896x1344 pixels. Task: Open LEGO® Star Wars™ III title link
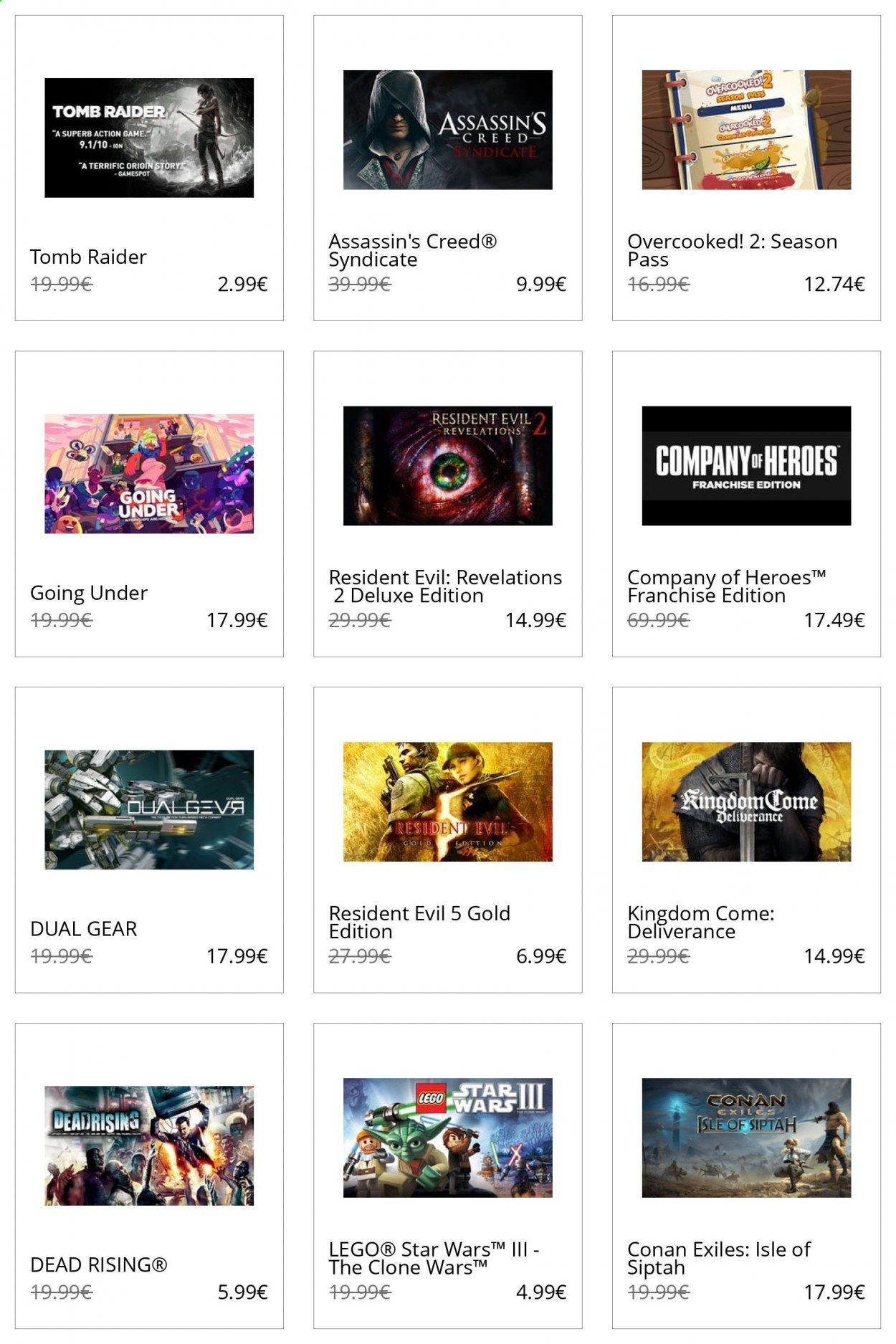(x=434, y=1259)
